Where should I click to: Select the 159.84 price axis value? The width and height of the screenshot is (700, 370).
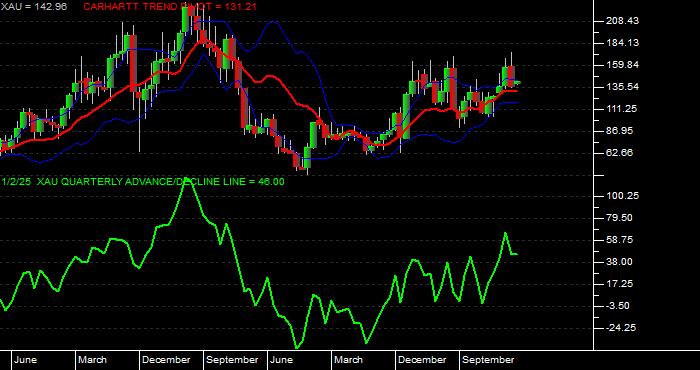622,65
